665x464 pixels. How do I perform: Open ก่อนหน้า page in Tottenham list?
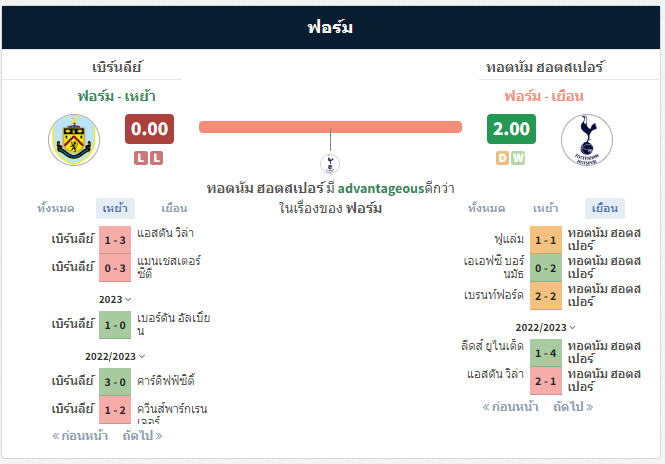point(510,407)
